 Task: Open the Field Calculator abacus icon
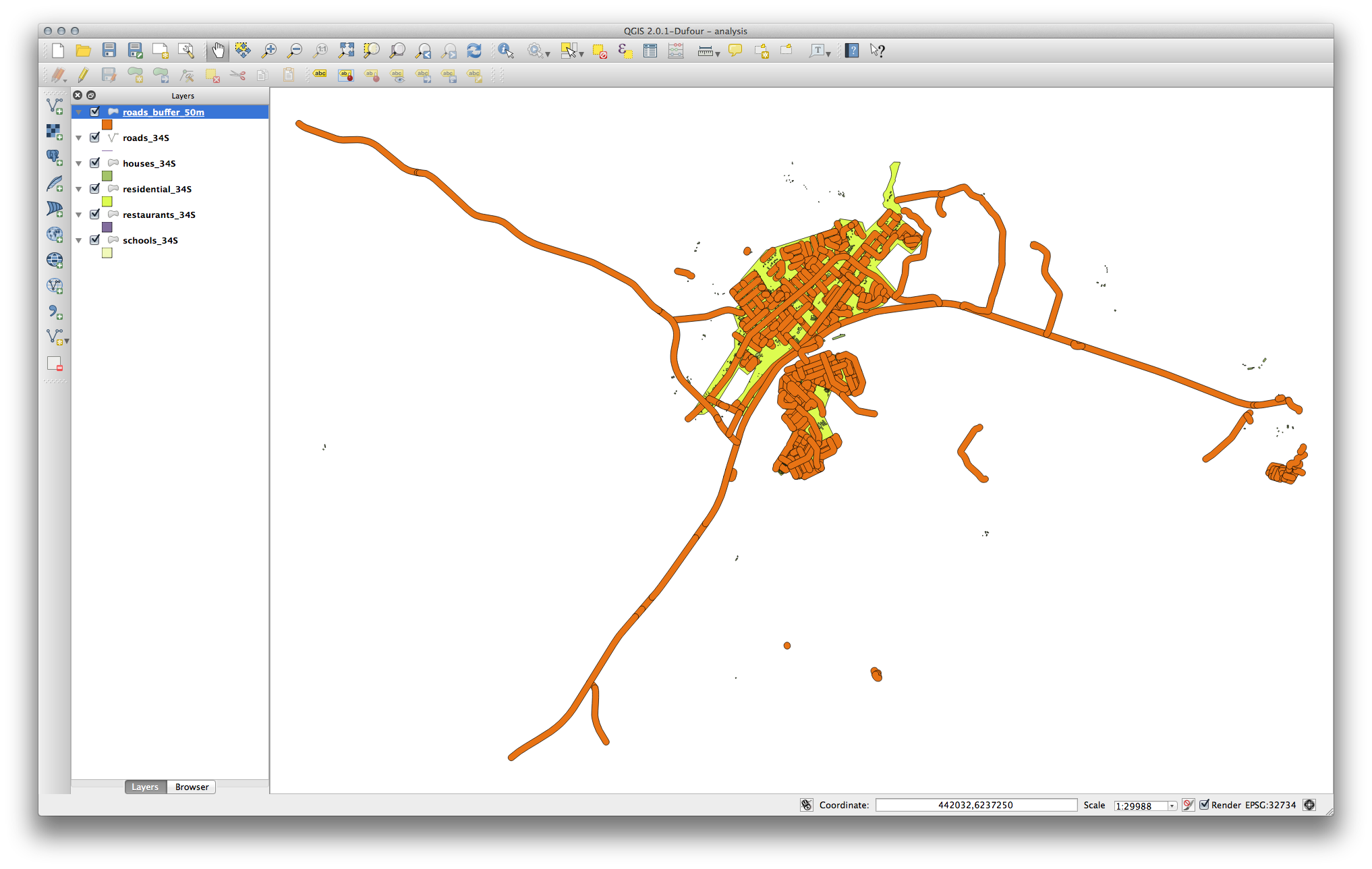[676, 51]
